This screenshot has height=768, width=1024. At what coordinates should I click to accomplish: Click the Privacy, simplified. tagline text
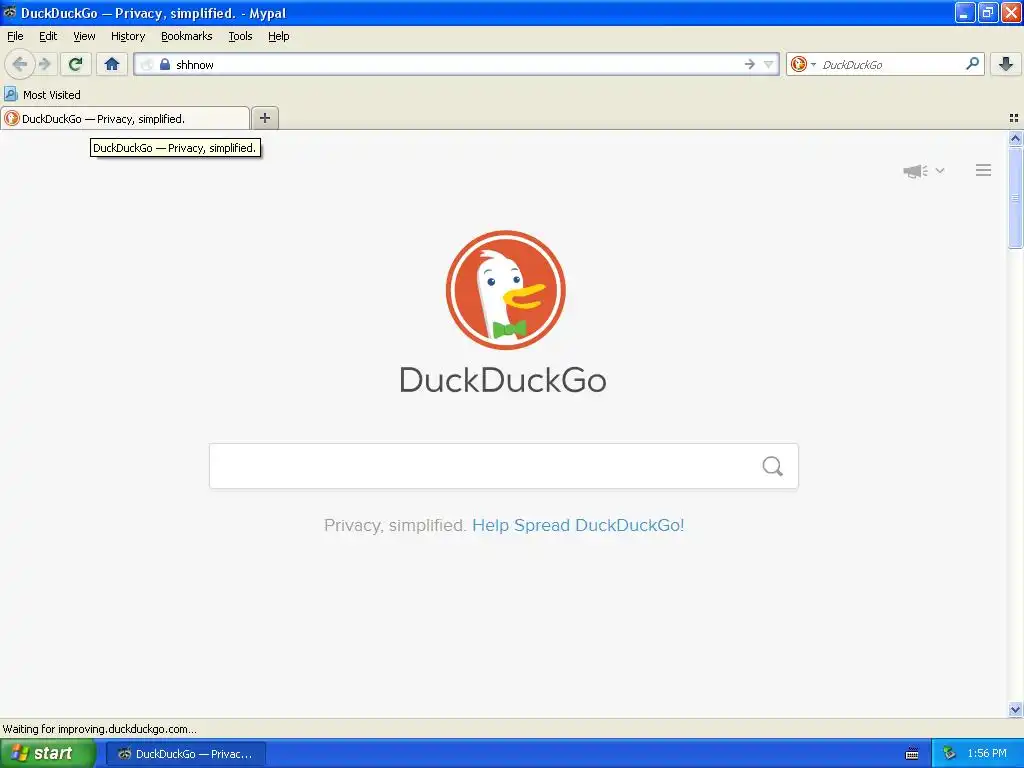394,525
